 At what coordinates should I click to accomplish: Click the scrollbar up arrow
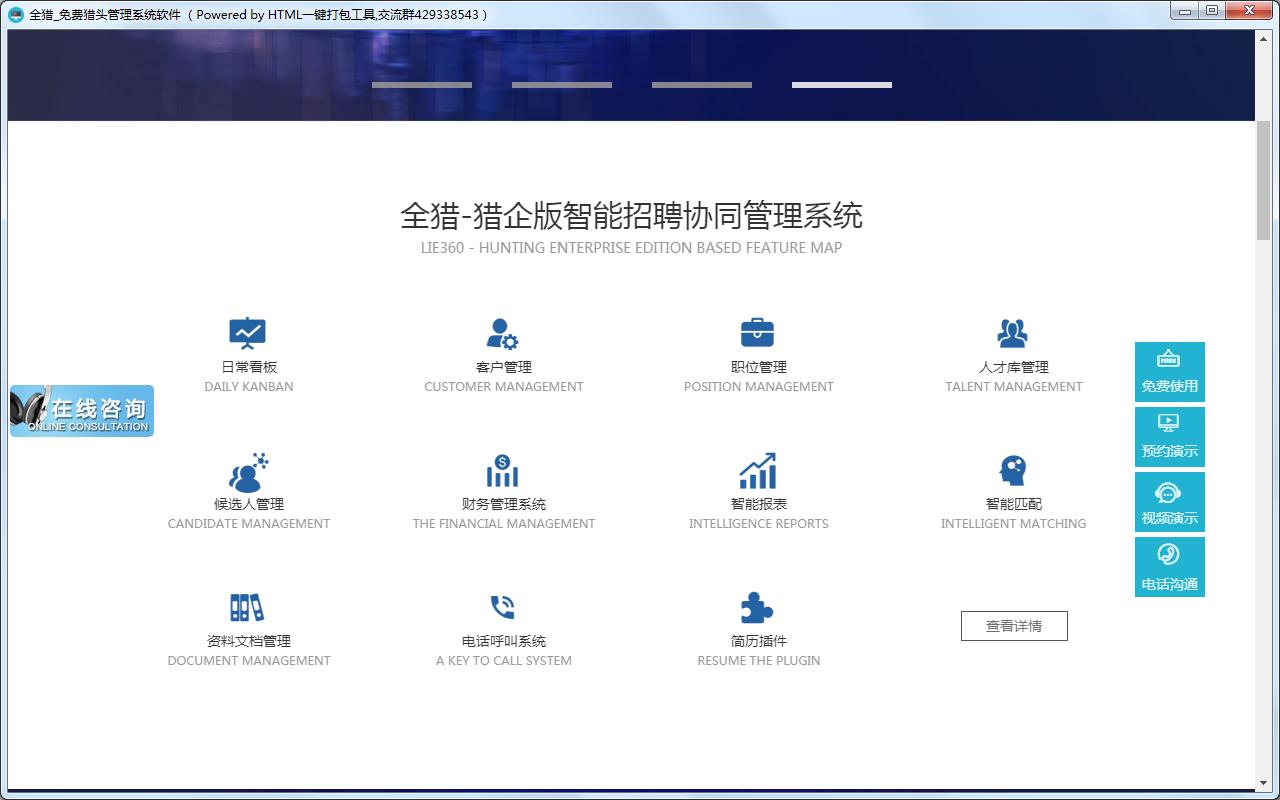[1263, 37]
